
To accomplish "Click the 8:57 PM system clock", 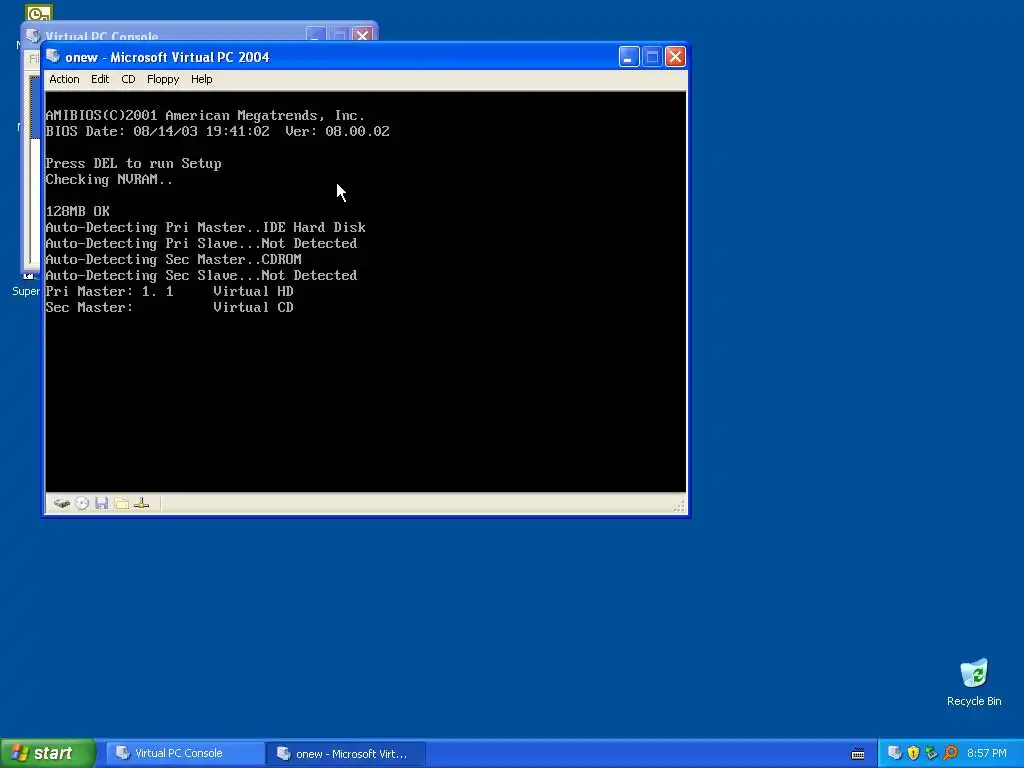I will 987,753.
